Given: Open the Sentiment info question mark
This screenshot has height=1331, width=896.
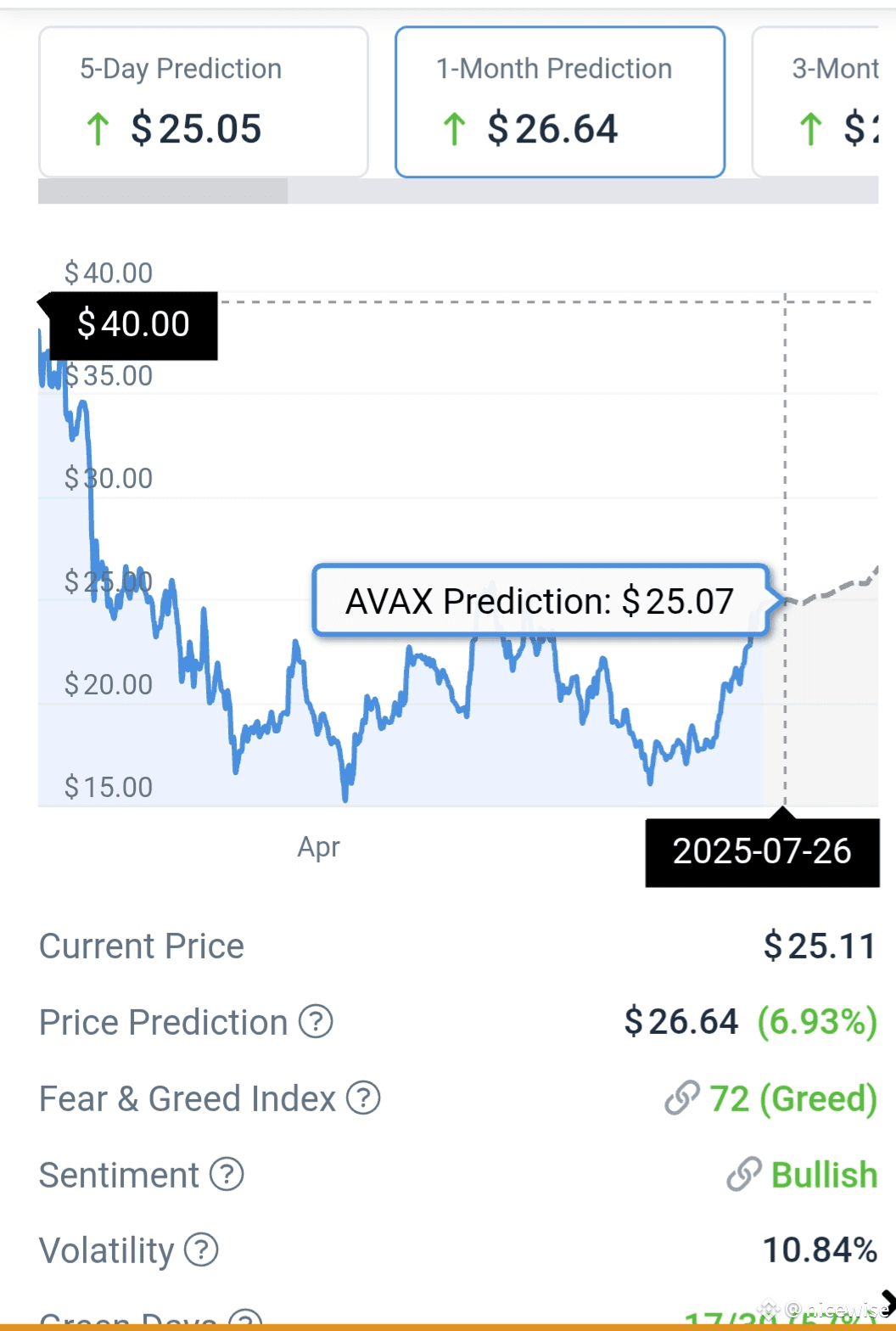Looking at the screenshot, I should pyautogui.click(x=227, y=1174).
